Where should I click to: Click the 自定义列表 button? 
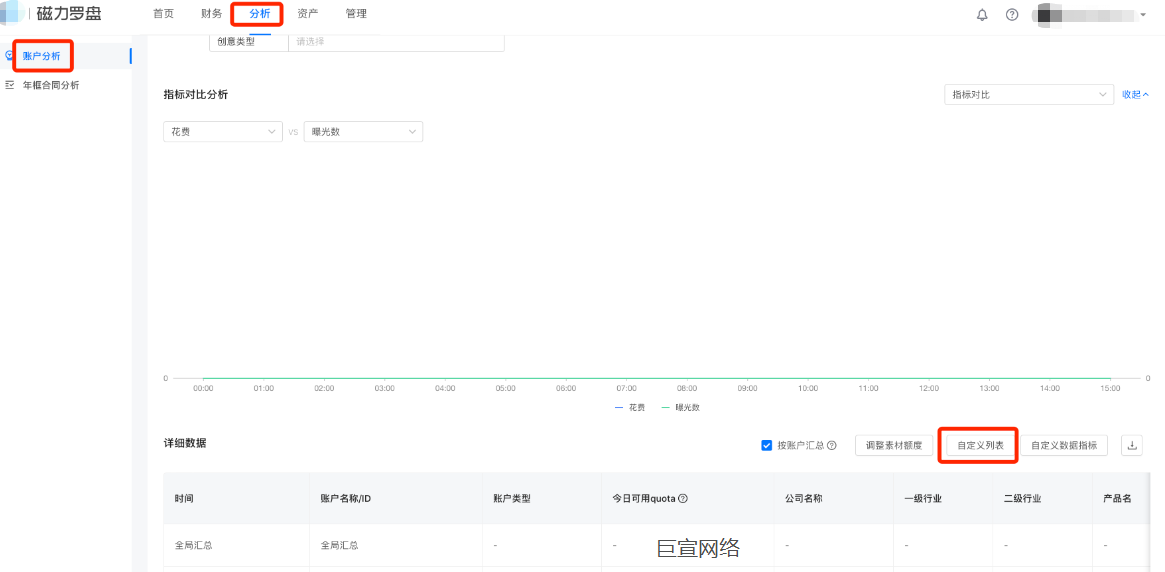click(981, 446)
